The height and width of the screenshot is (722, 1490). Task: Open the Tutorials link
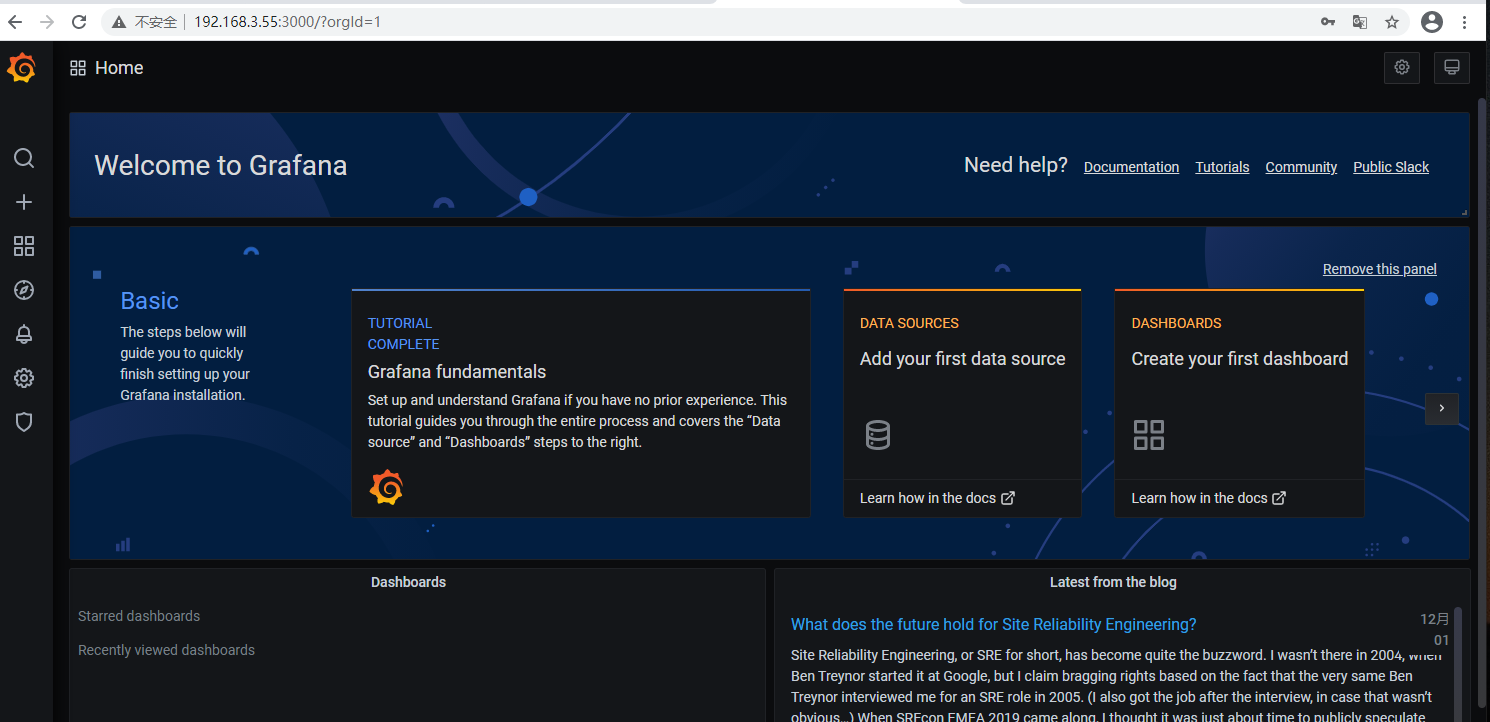pos(1222,167)
